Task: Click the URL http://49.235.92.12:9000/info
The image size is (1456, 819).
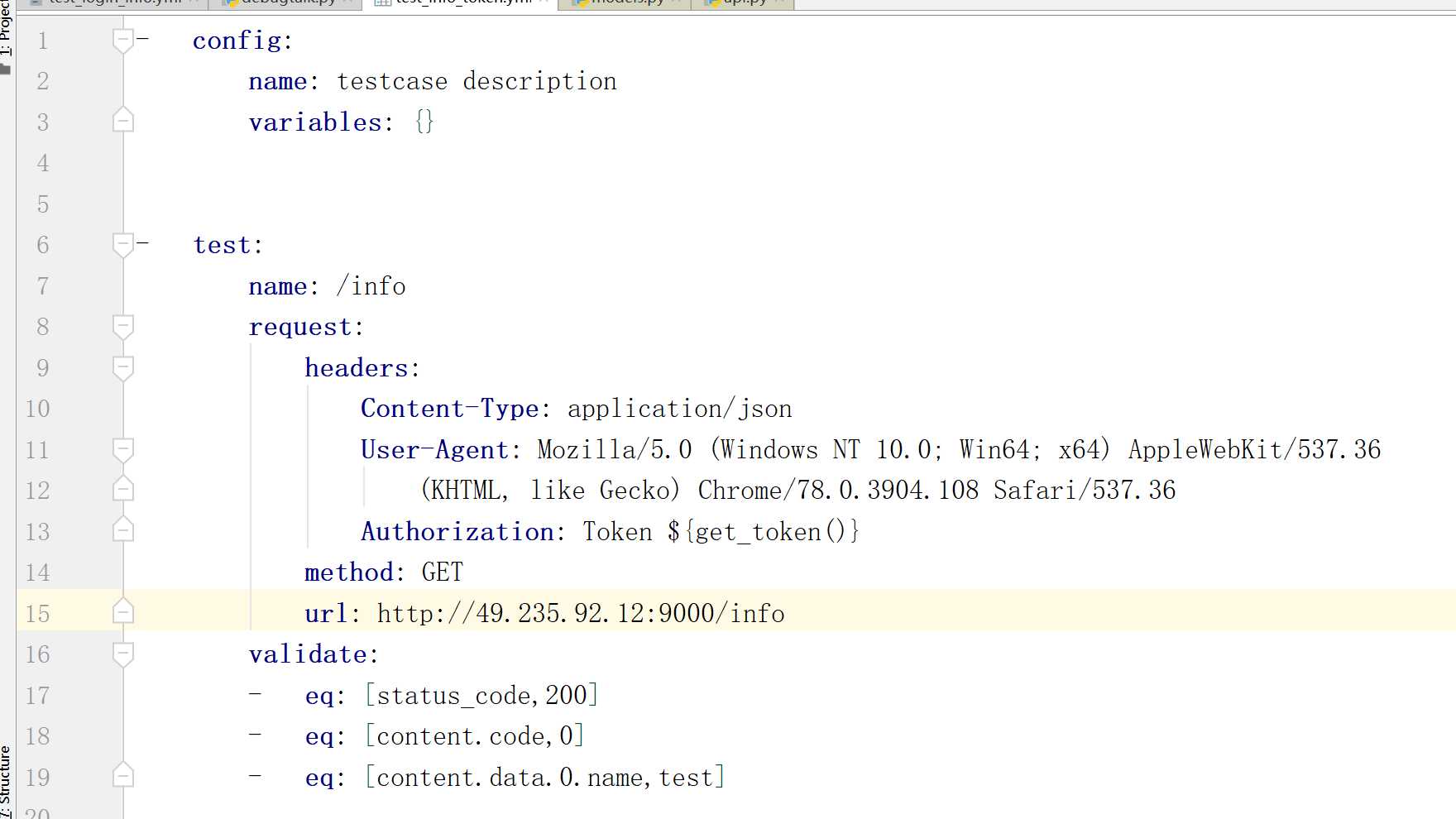Action: pyautogui.click(x=581, y=614)
